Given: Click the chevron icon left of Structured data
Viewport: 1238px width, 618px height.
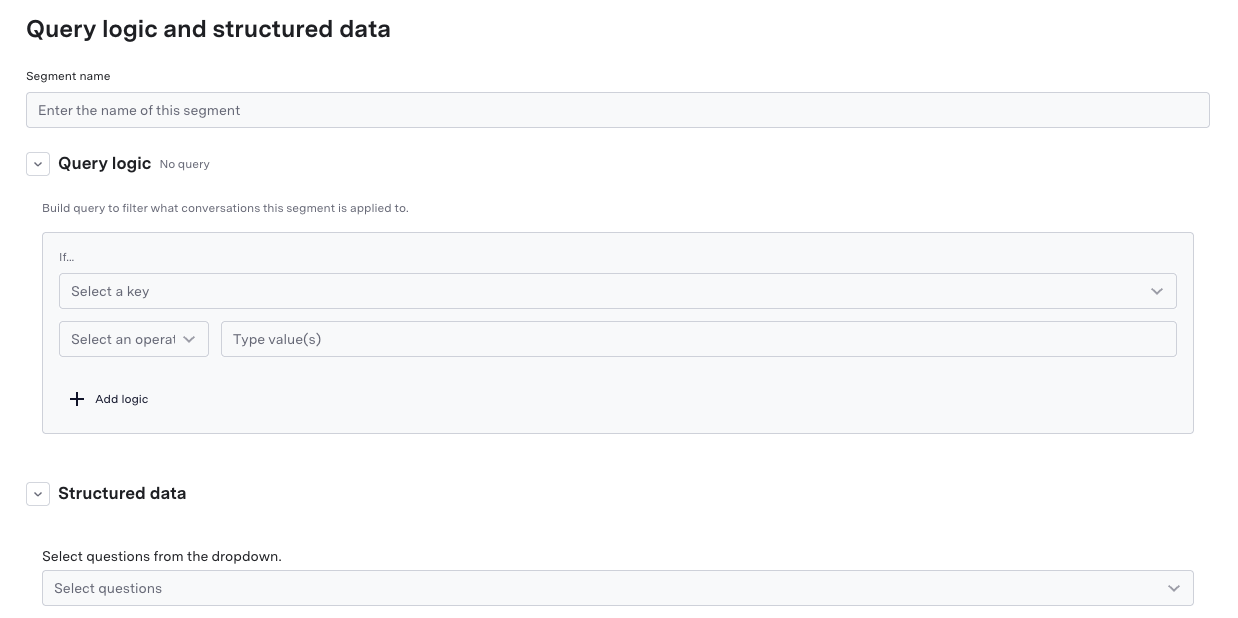Looking at the screenshot, I should [38, 493].
